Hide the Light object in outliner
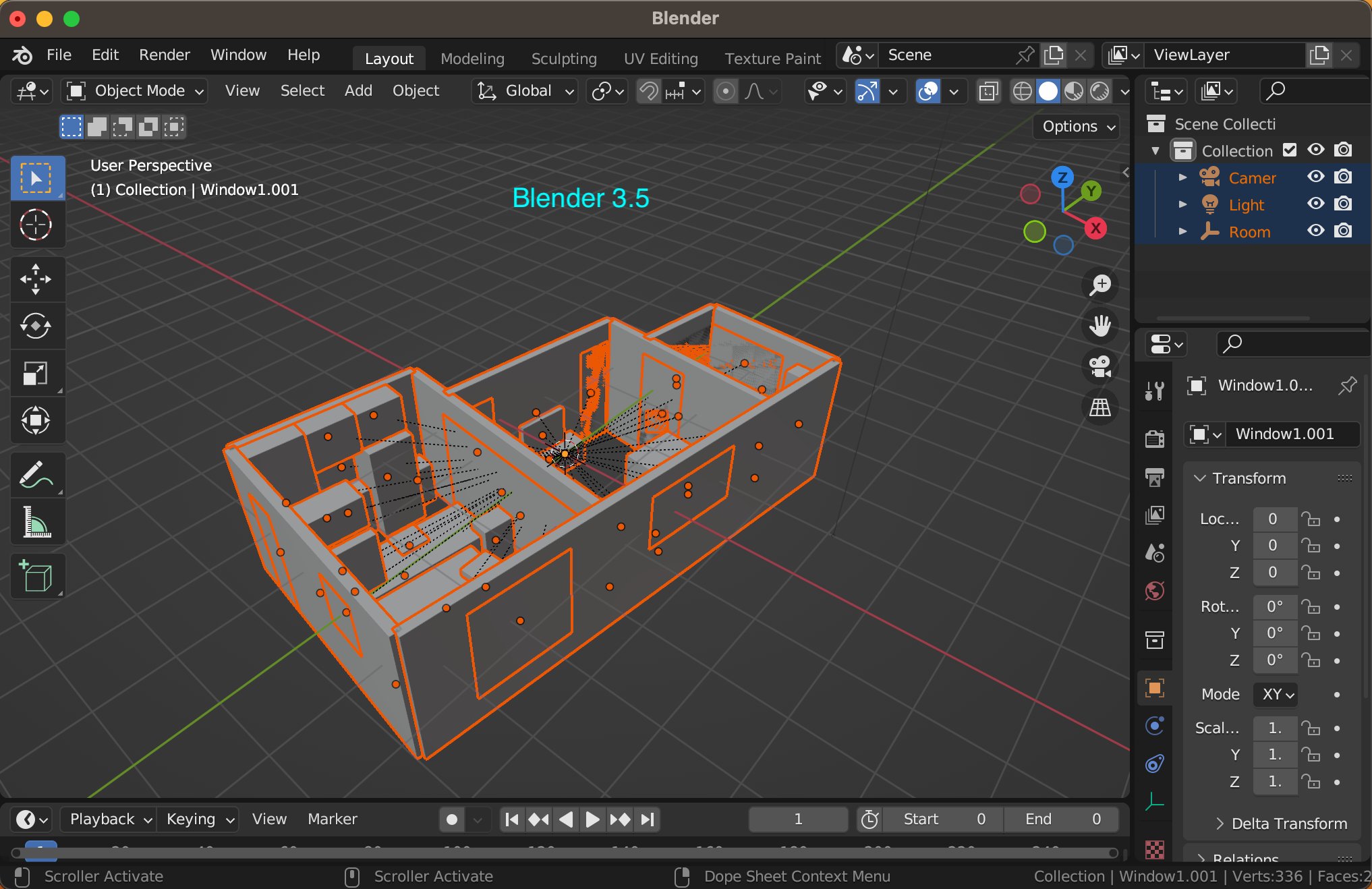The image size is (1372, 889). point(1315,204)
